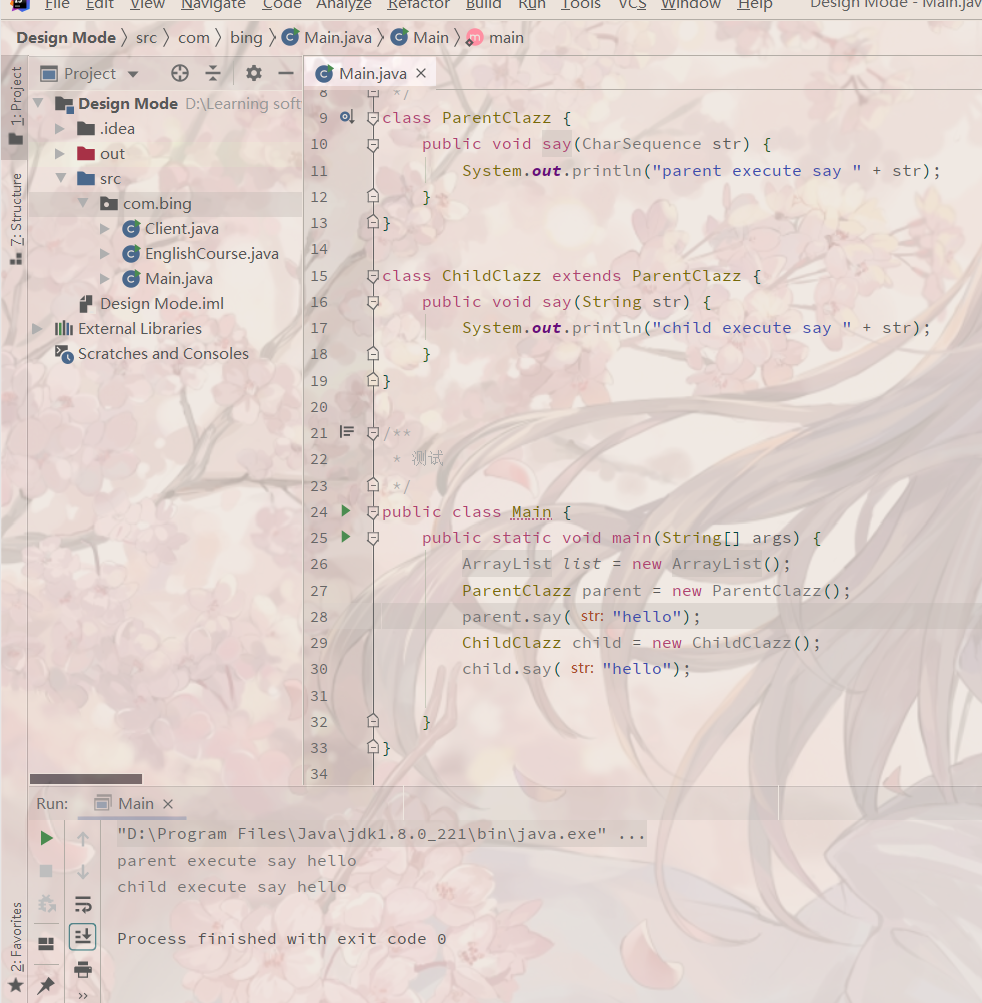This screenshot has height=1003, width=982.
Task: Open the 1: Project tool window stripe
Action: [15, 107]
